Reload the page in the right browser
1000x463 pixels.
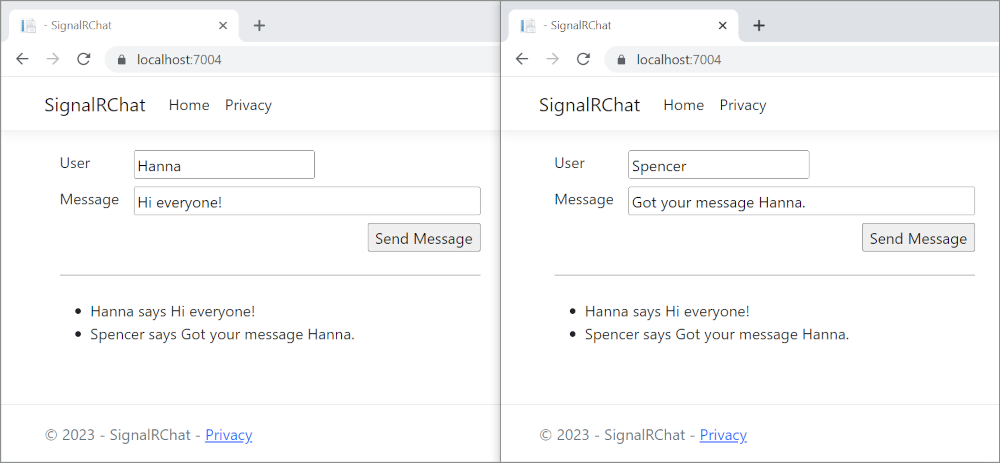(x=584, y=59)
